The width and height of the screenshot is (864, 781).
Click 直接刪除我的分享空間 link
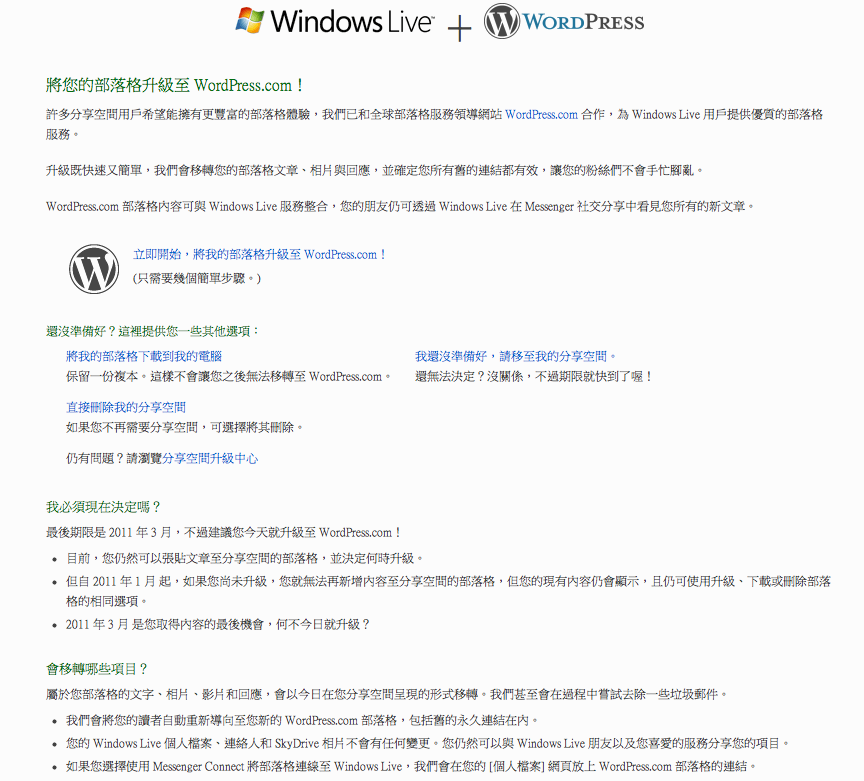[126, 407]
